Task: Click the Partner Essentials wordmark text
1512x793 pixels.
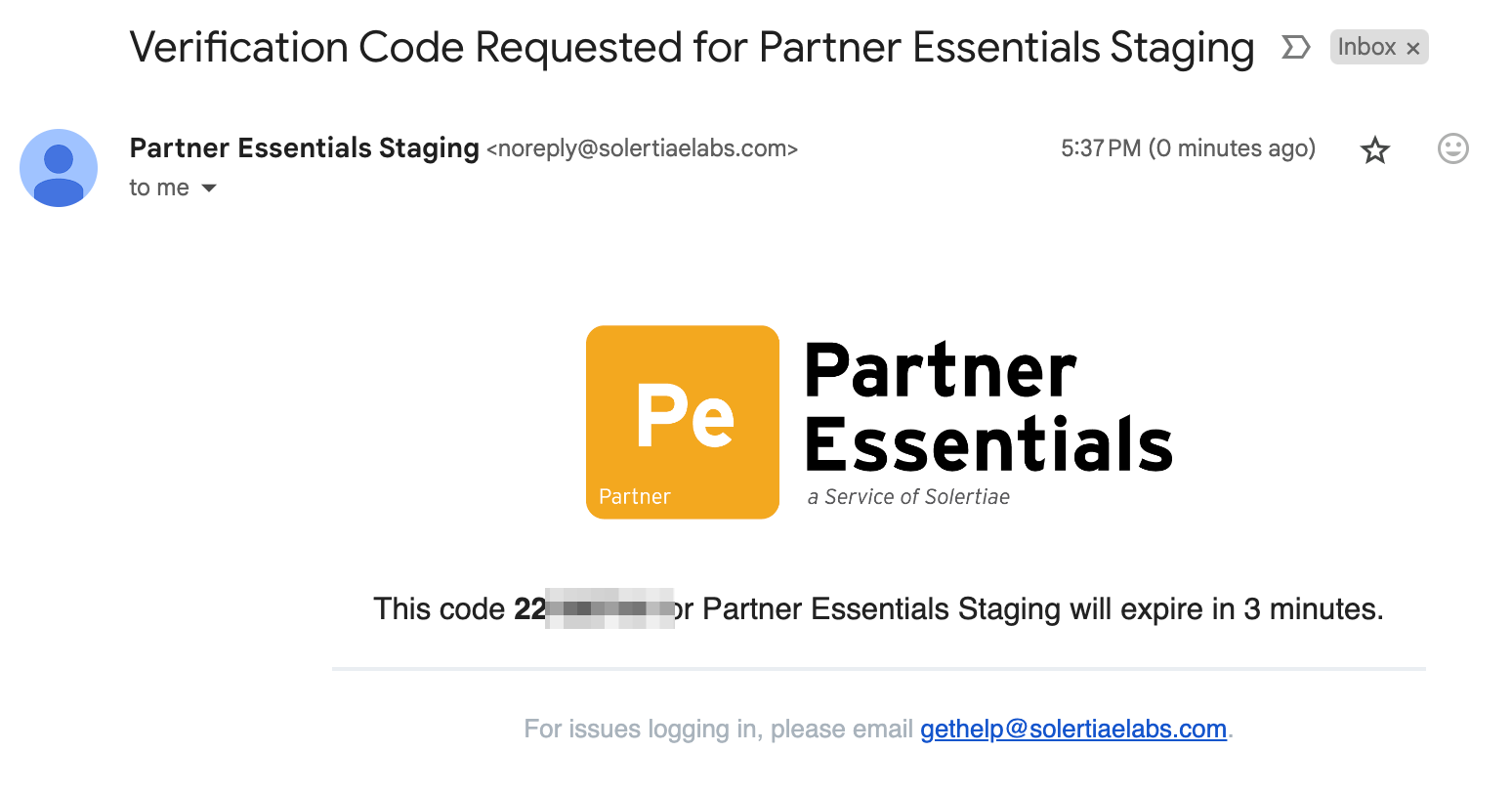Action: point(988,407)
